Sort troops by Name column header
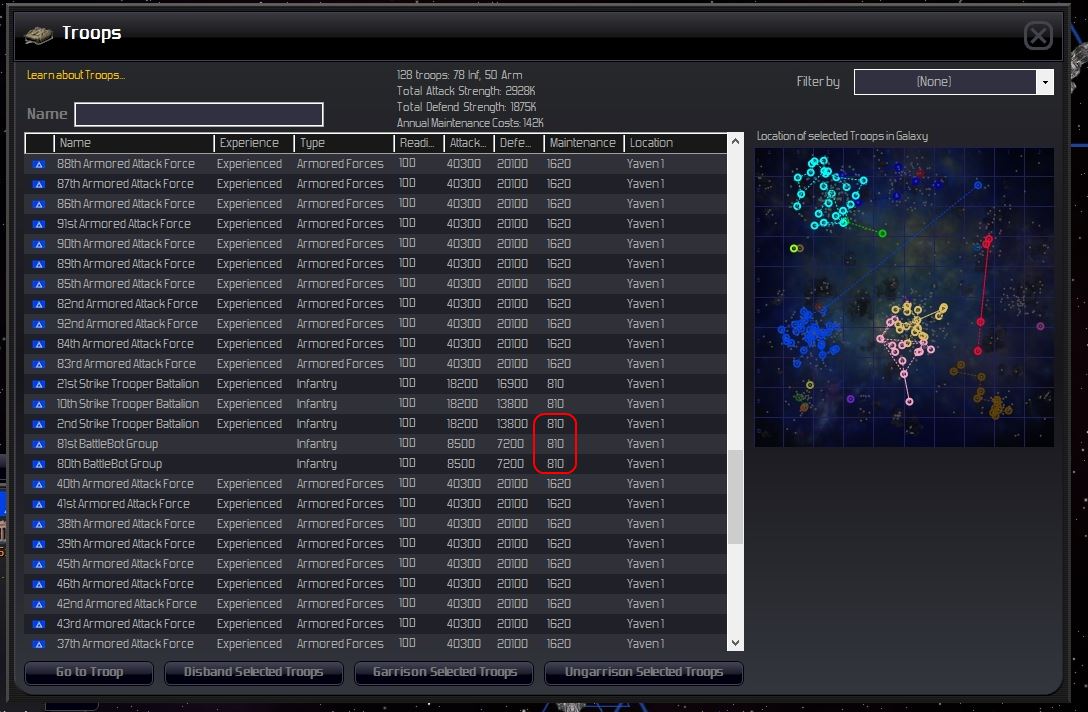1088x712 pixels. (134, 143)
